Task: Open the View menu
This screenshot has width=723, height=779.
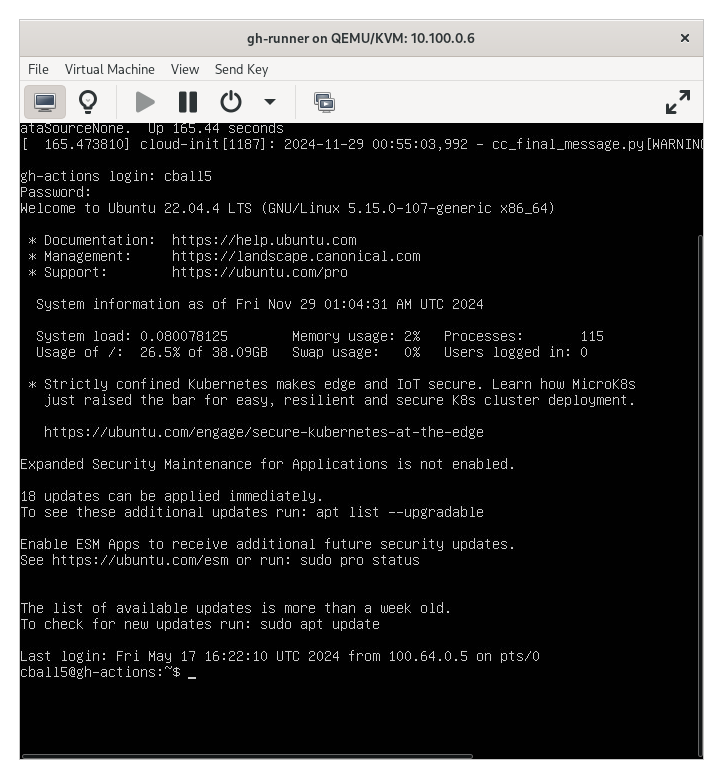Action: pyautogui.click(x=185, y=69)
